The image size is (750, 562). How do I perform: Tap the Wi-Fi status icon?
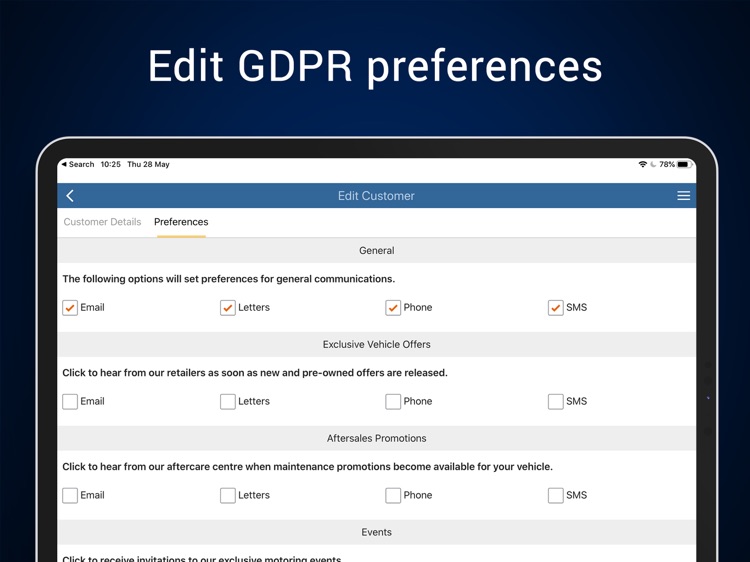click(x=642, y=164)
